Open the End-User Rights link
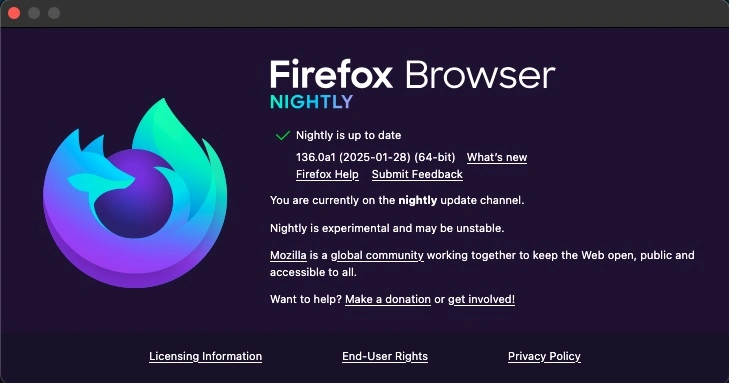This screenshot has height=383, width=729. click(x=385, y=357)
